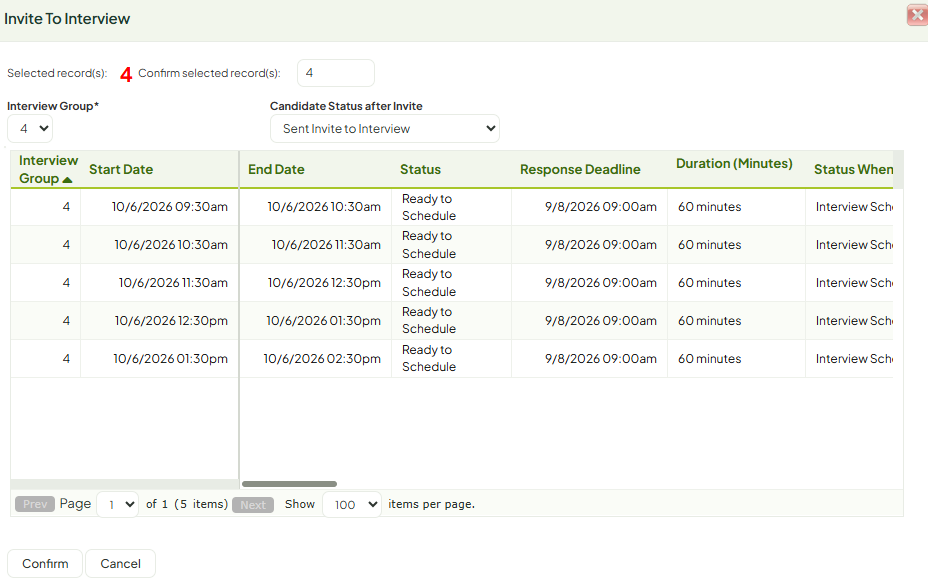Open Candidate Status after Invite dropdown
Screen dimensions: 928x579
385,128
